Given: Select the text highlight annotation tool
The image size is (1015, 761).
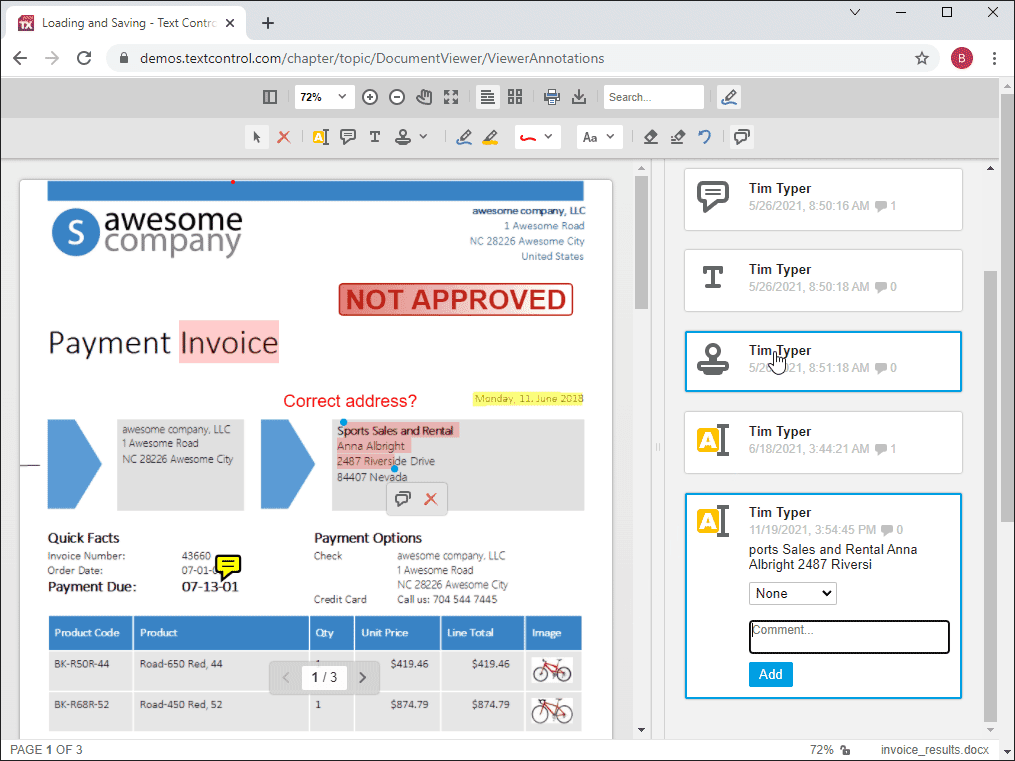Looking at the screenshot, I should 321,137.
